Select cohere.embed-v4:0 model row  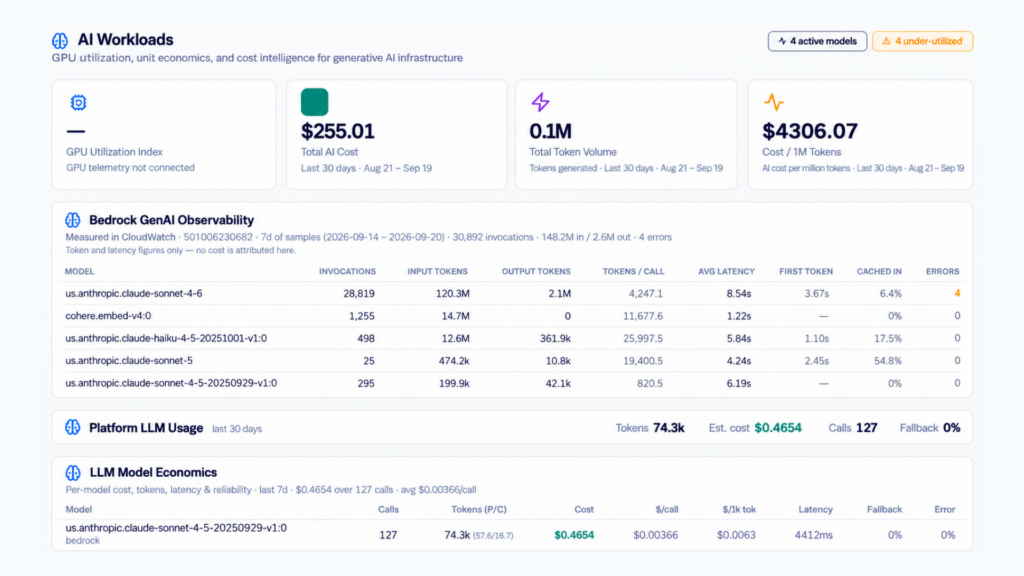coord(512,316)
